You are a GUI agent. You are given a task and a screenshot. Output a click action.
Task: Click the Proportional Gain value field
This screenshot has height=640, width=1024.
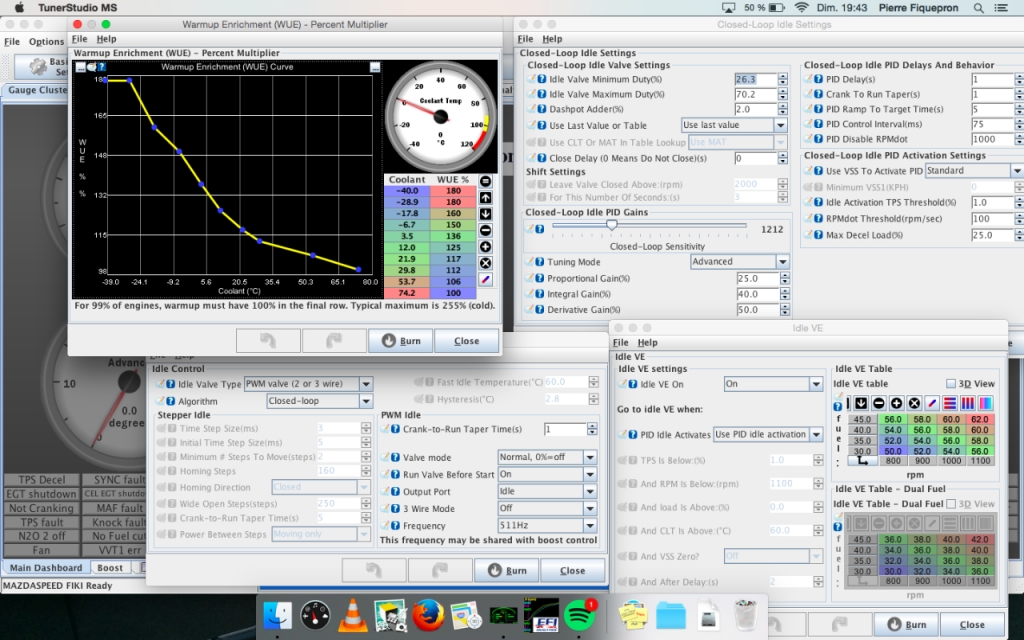758,278
